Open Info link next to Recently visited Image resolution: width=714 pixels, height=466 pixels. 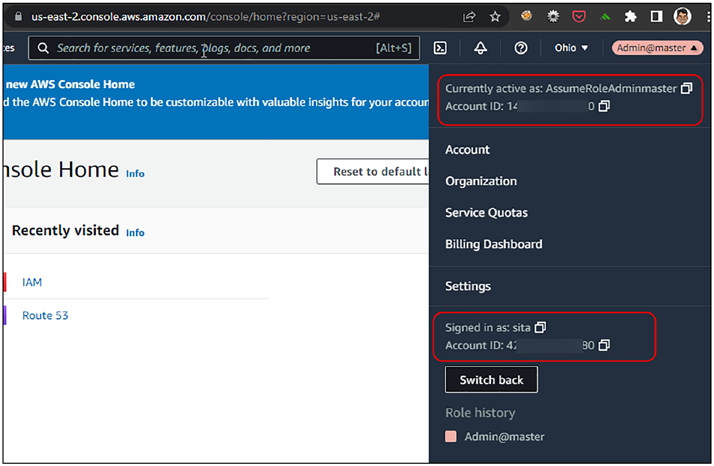[135, 232]
